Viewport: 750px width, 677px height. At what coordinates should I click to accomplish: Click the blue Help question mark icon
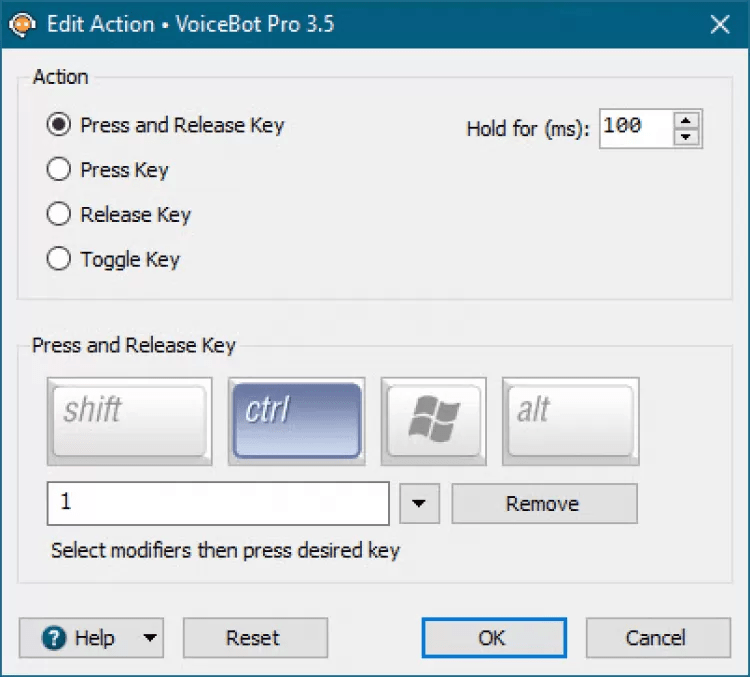pos(55,638)
